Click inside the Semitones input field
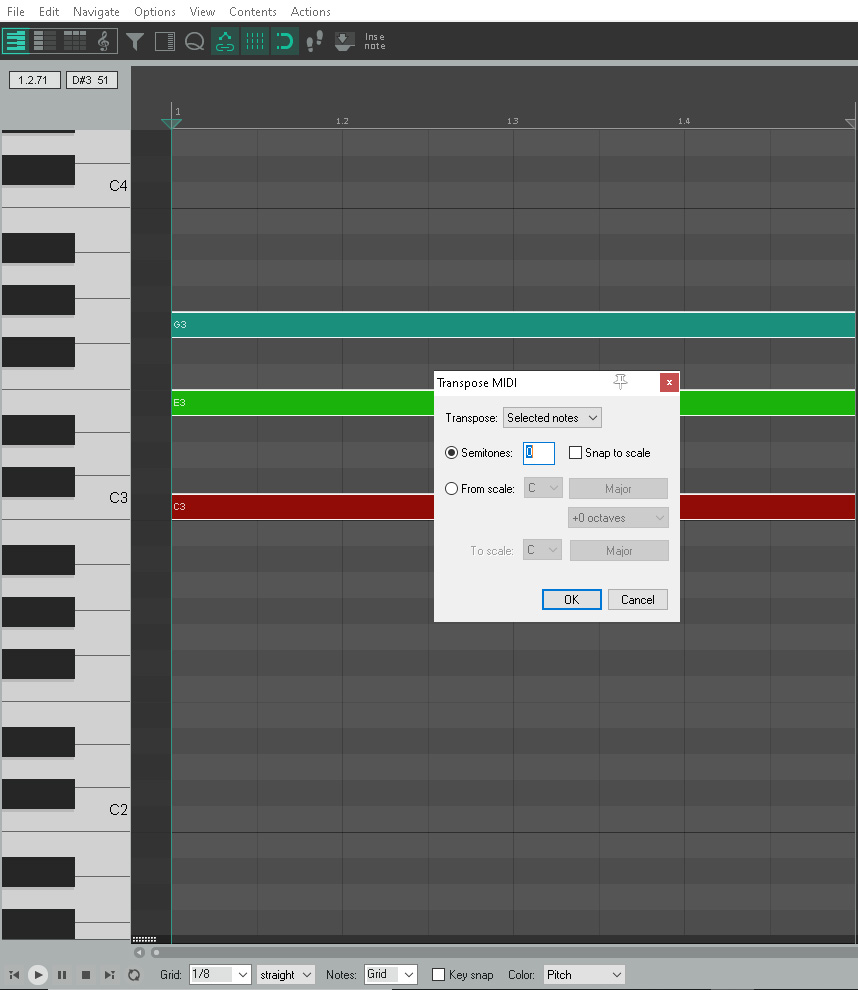 (538, 452)
